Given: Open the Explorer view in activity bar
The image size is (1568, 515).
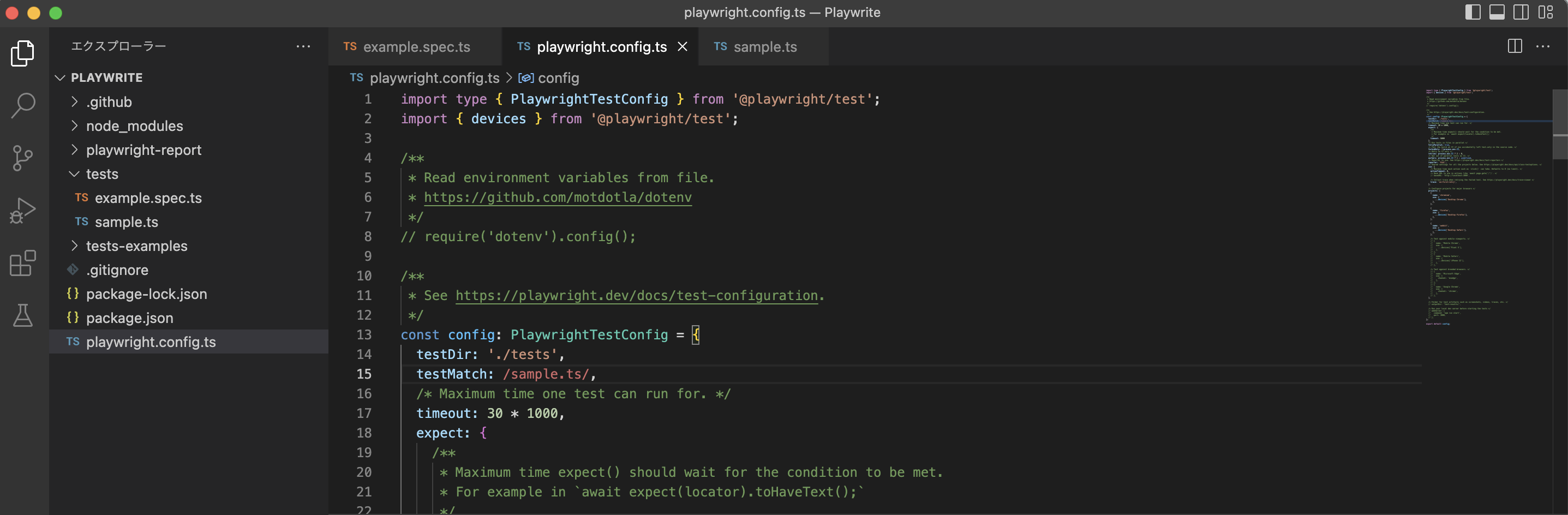Looking at the screenshot, I should [x=23, y=53].
